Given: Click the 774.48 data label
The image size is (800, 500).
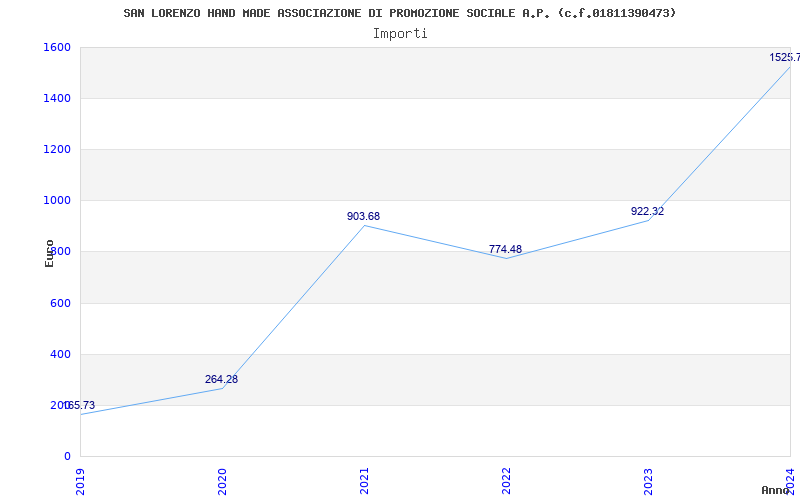Looking at the screenshot, I should click(x=505, y=249).
